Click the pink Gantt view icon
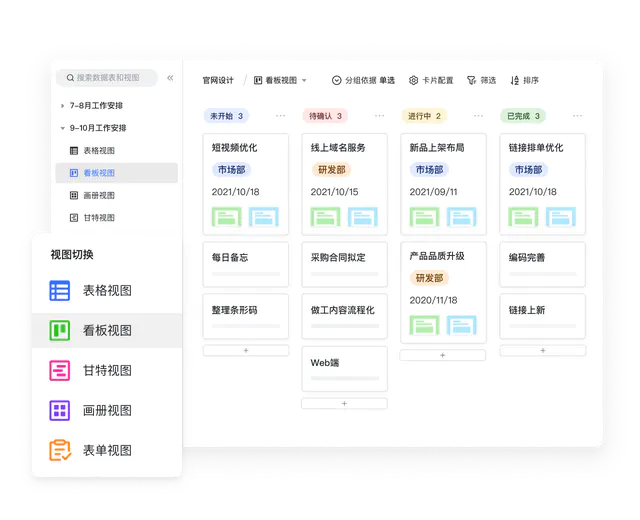The image size is (640, 520). click(60, 371)
